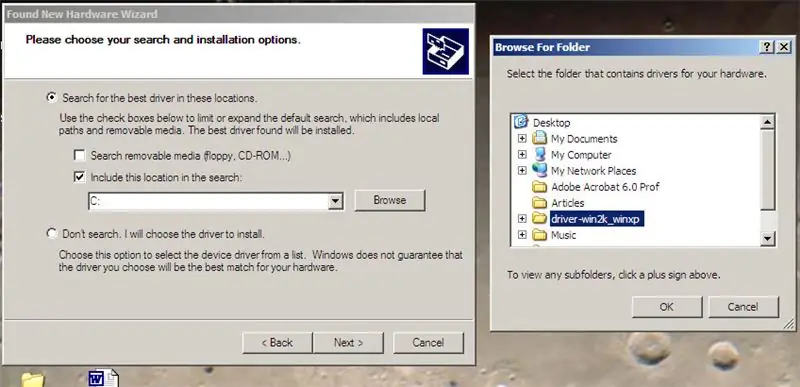Expand the My Computer tree node
The height and width of the screenshot is (387, 800).
pyautogui.click(x=521, y=154)
